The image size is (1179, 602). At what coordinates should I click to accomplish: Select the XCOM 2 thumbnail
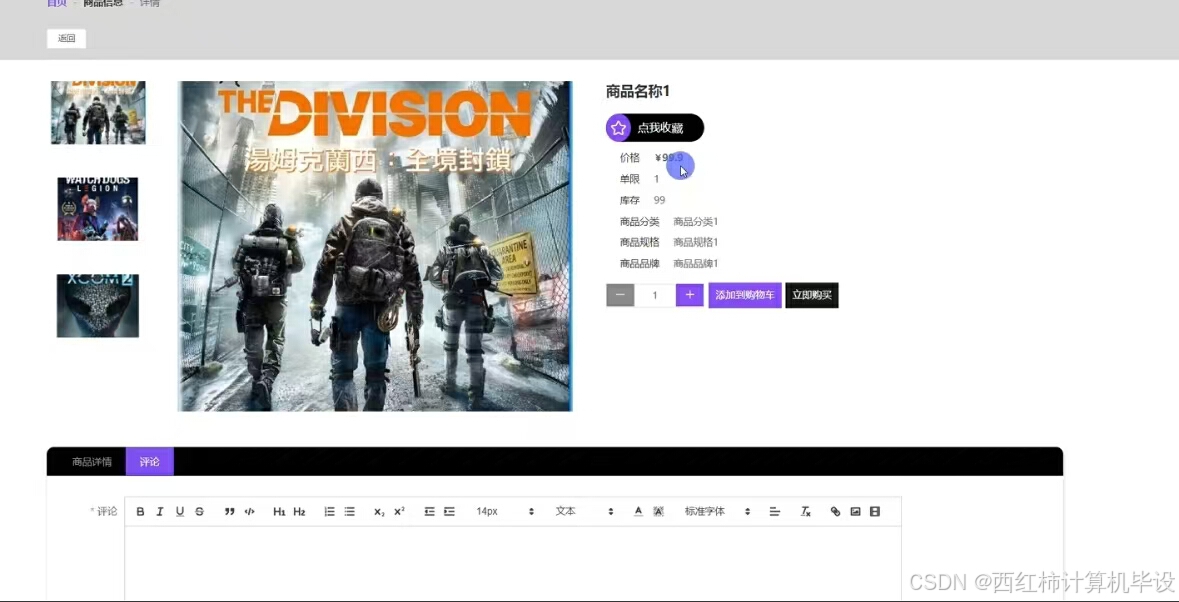coord(98,306)
